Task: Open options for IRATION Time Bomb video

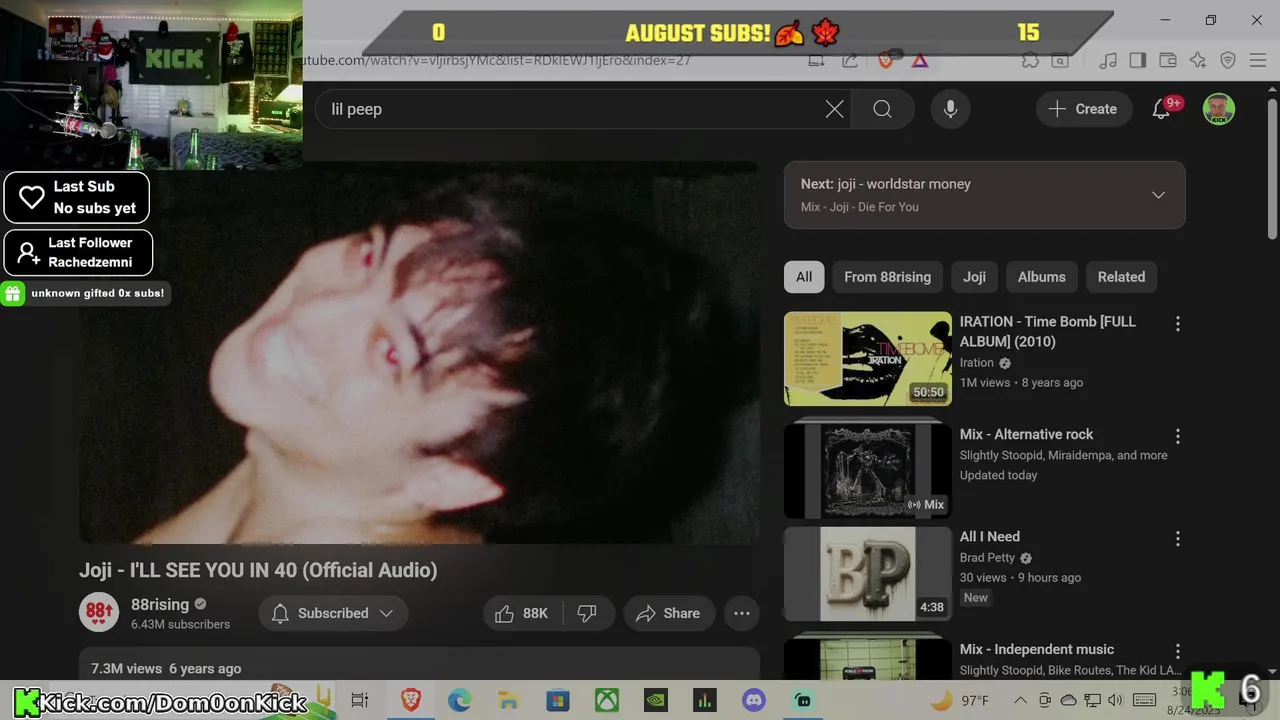Action: (x=1177, y=324)
